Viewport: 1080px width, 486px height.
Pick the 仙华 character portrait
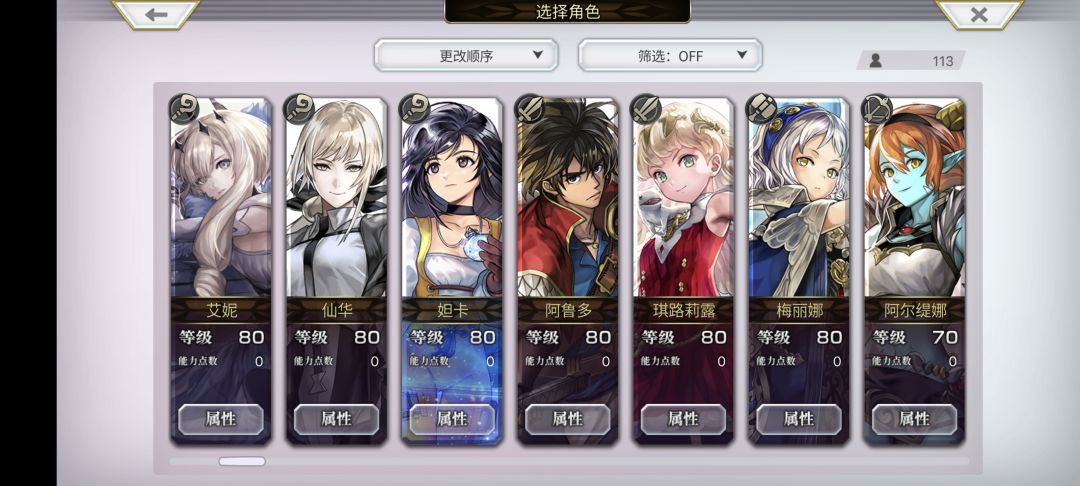point(336,198)
